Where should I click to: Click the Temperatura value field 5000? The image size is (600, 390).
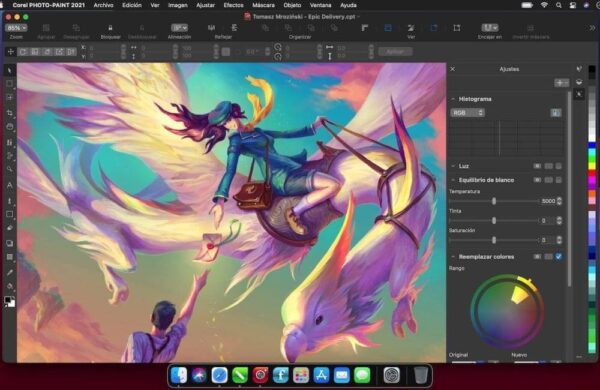(548, 201)
